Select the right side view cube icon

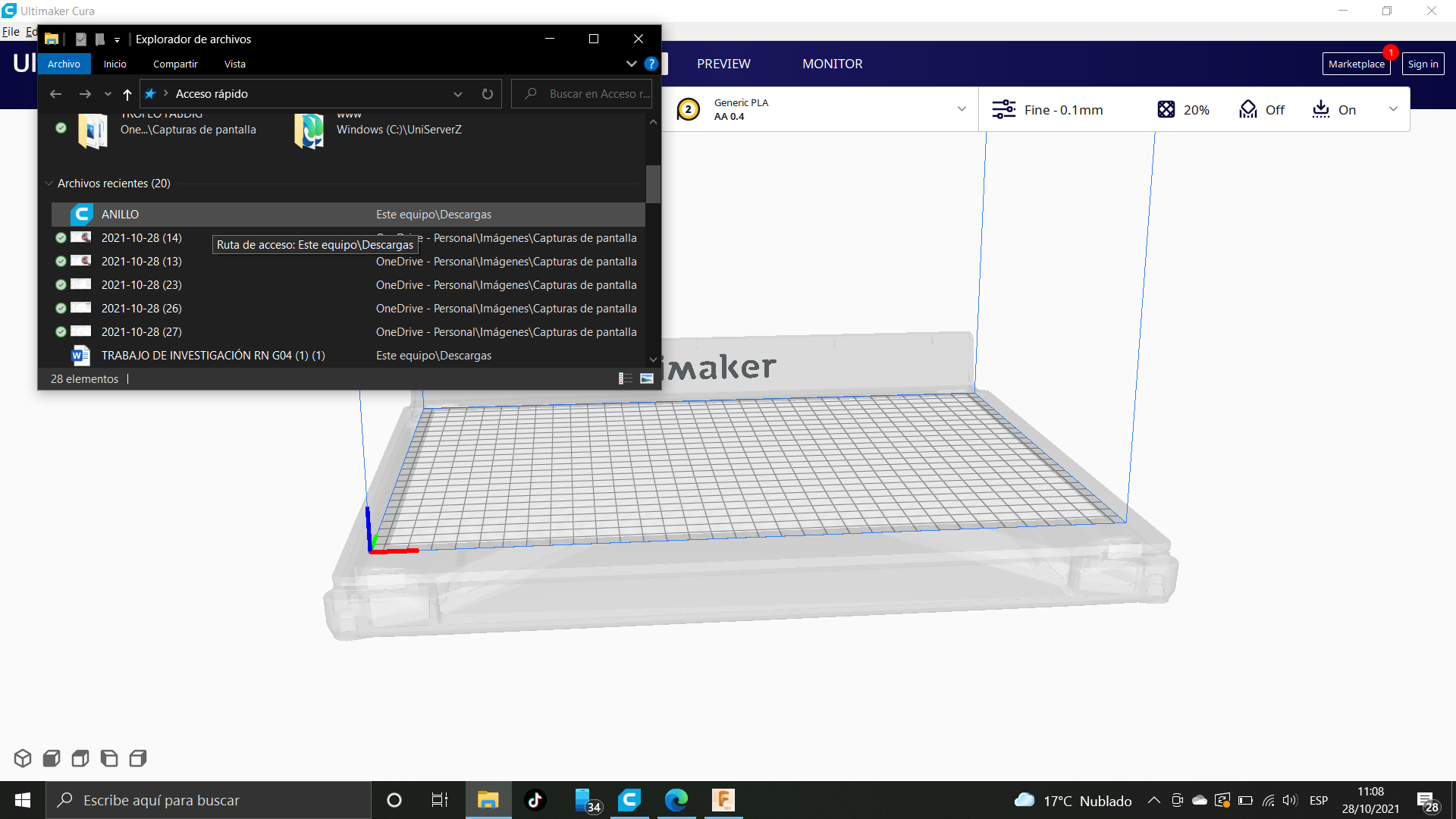pyautogui.click(x=138, y=758)
